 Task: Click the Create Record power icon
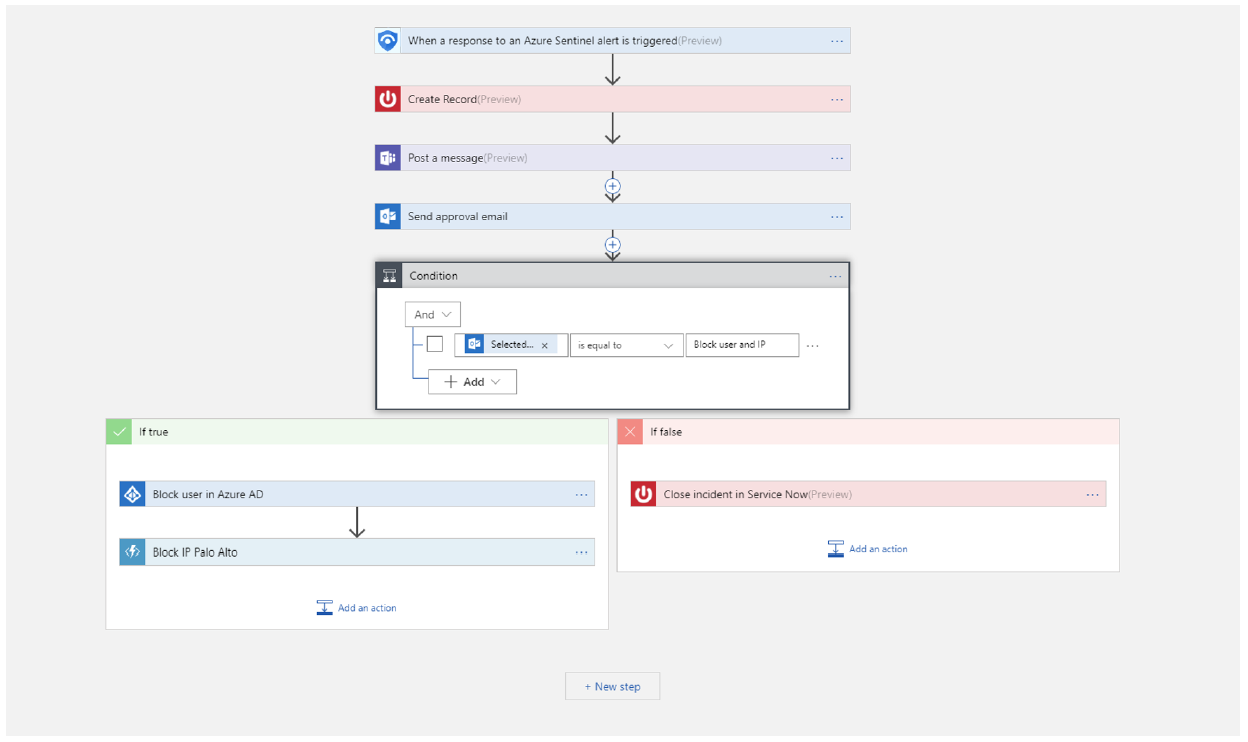388,99
